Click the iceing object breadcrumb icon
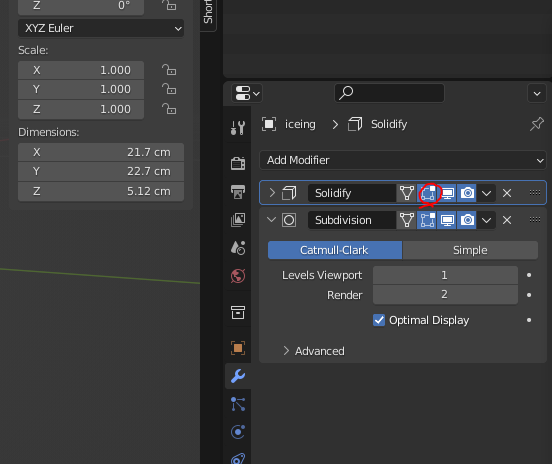This screenshot has width=552, height=464. [269, 124]
